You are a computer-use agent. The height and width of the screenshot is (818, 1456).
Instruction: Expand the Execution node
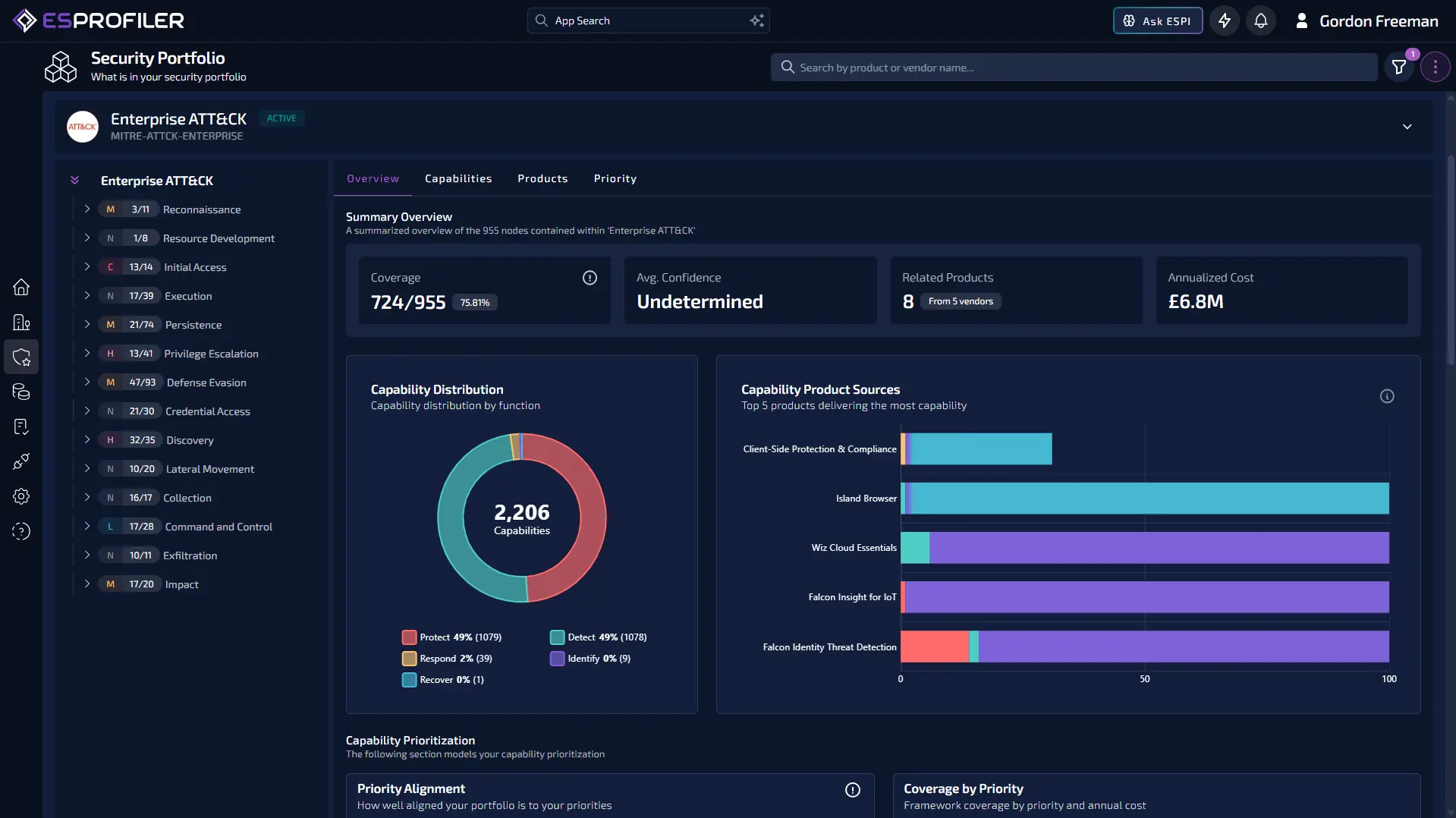coord(87,295)
